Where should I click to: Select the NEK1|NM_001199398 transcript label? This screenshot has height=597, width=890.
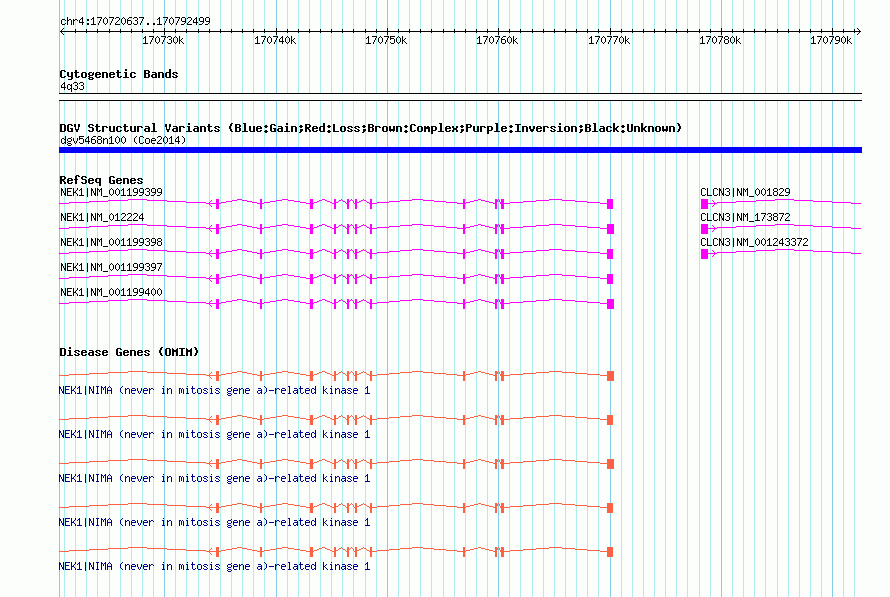[x=111, y=242]
